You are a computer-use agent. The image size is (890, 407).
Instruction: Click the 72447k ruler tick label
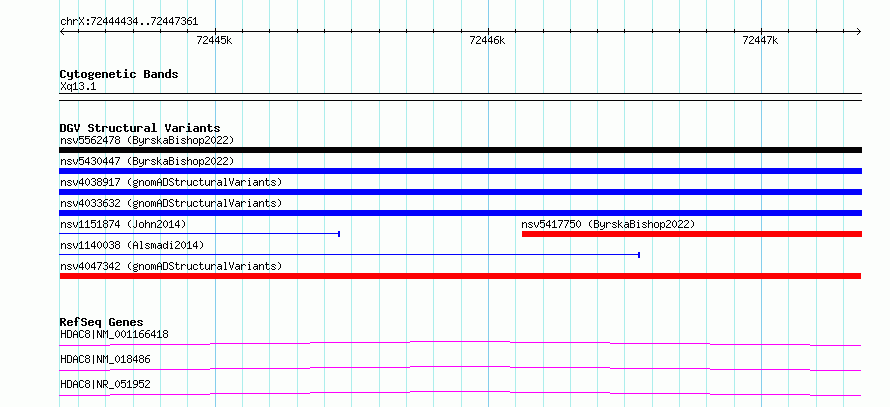coord(760,40)
